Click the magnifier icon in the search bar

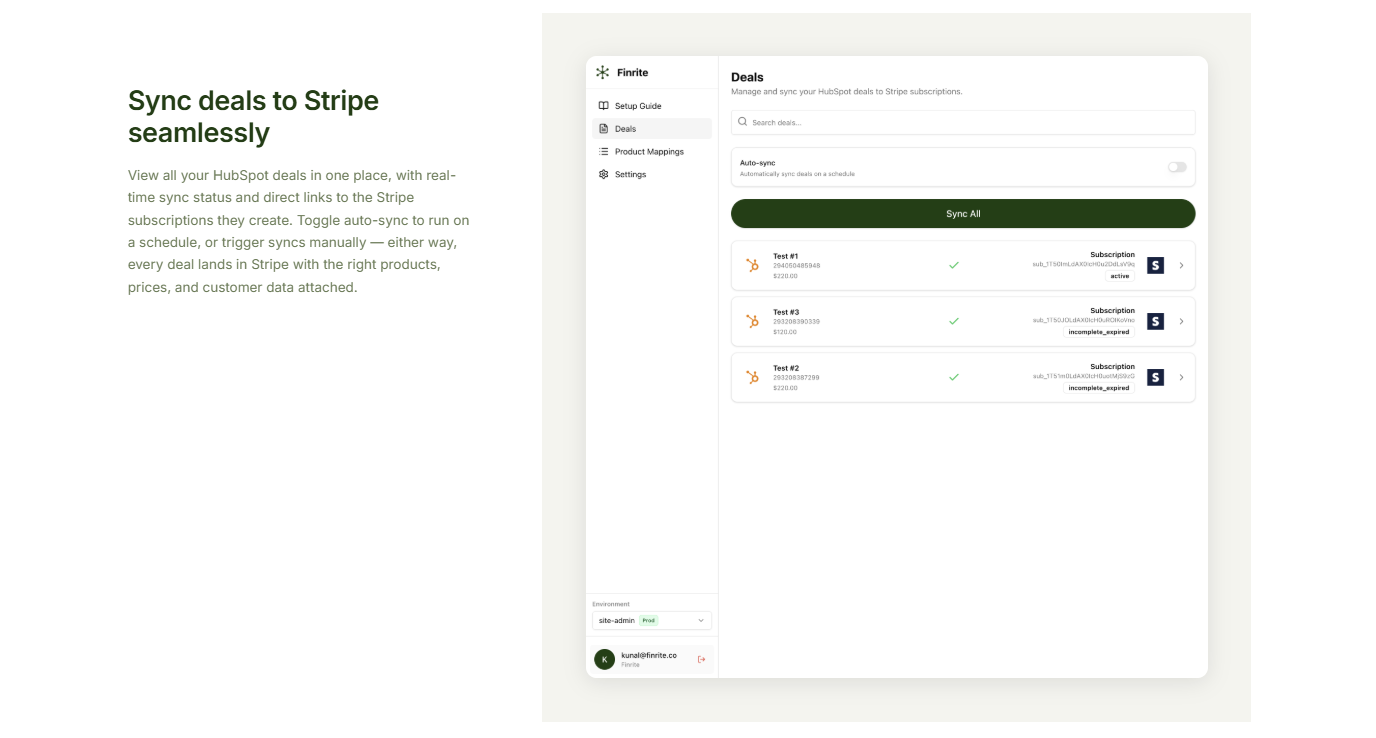[742, 122]
